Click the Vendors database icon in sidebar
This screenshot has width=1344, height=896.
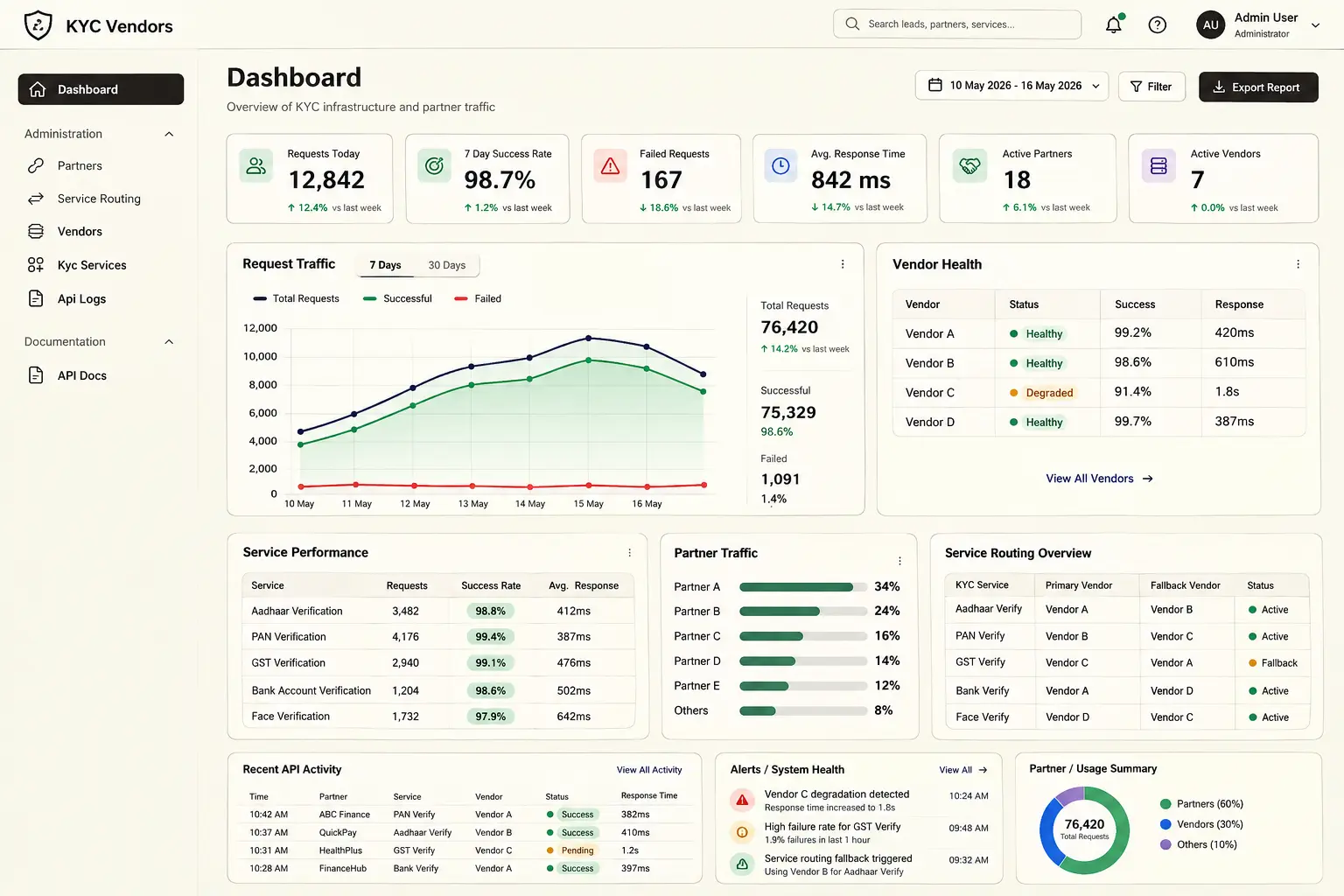[36, 232]
